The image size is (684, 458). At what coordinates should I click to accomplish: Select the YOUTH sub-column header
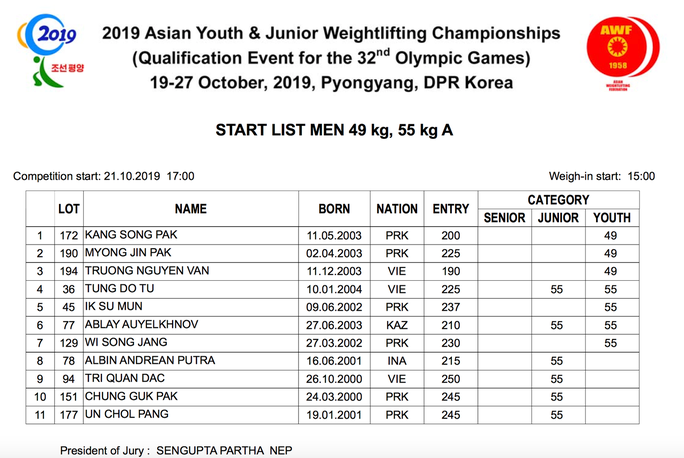click(612, 218)
